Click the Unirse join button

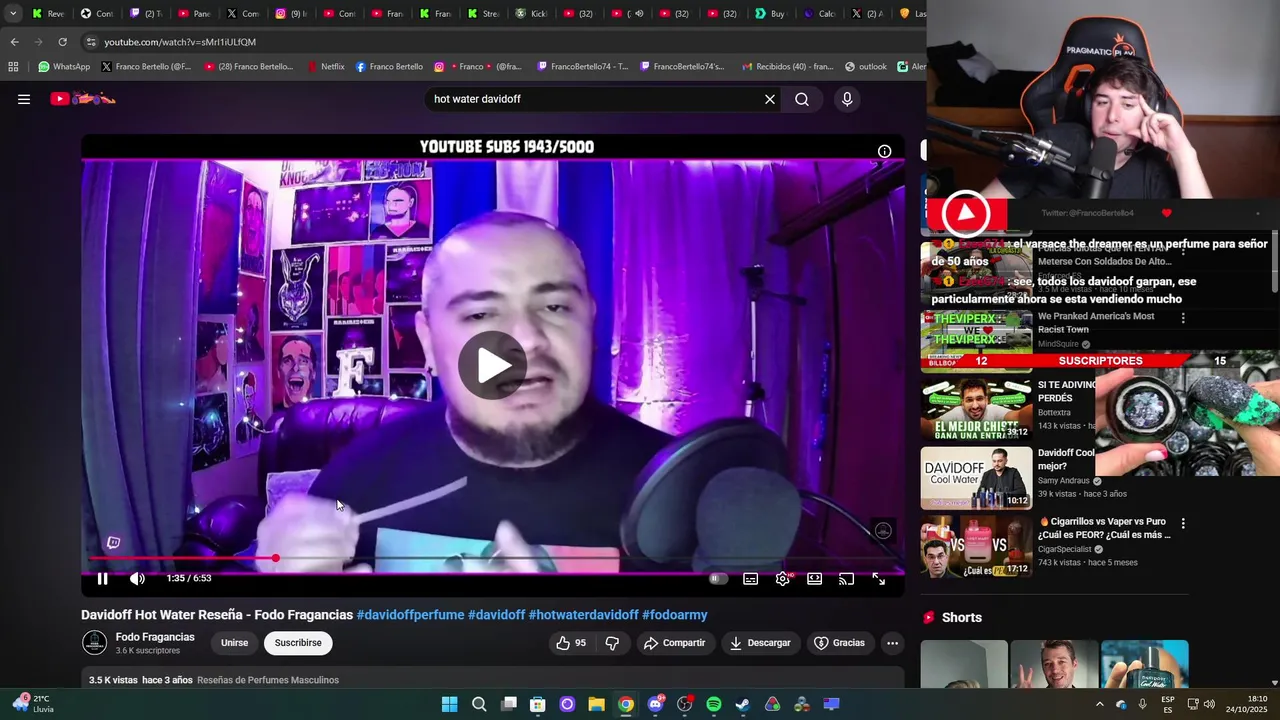coord(234,643)
